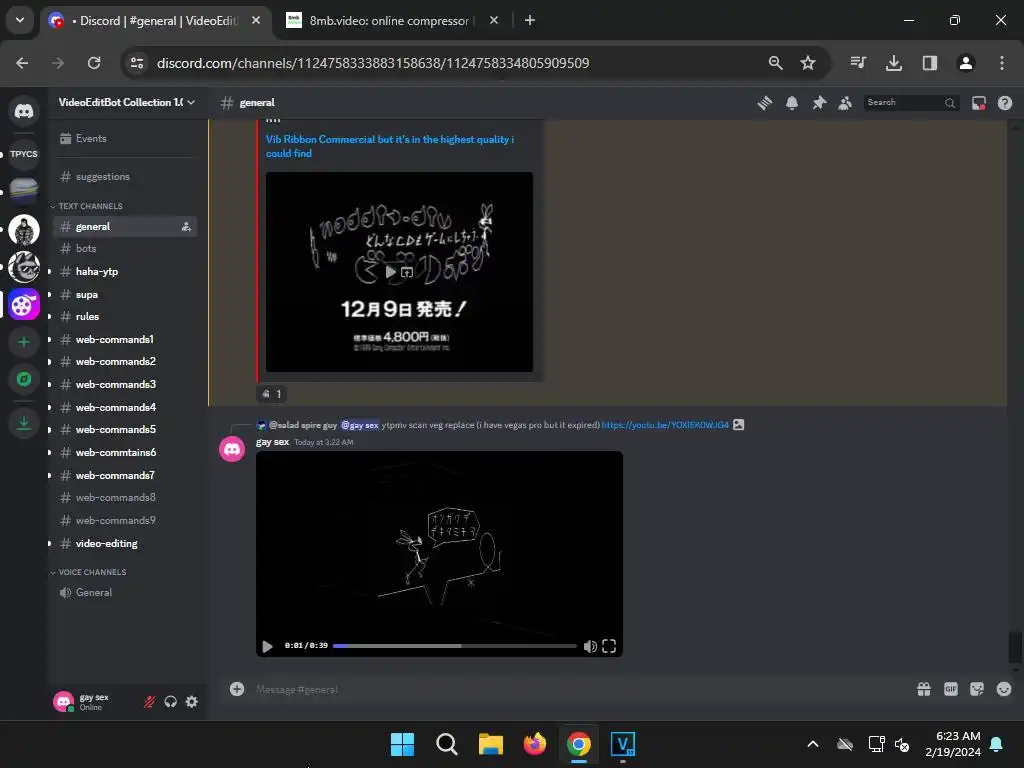Open the web-commands1 channel
Viewport: 1024px width, 768px height.
pos(125,340)
